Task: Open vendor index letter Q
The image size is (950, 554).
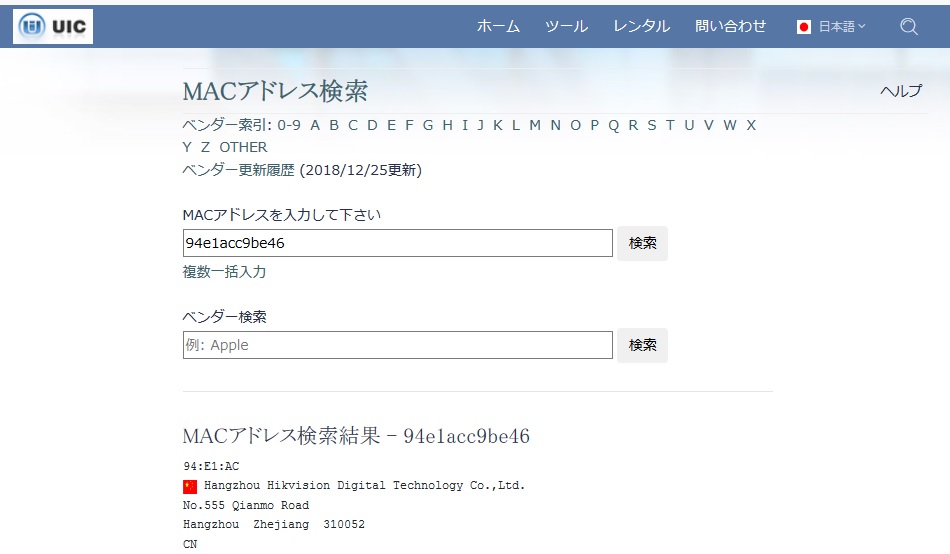Action: (x=614, y=125)
